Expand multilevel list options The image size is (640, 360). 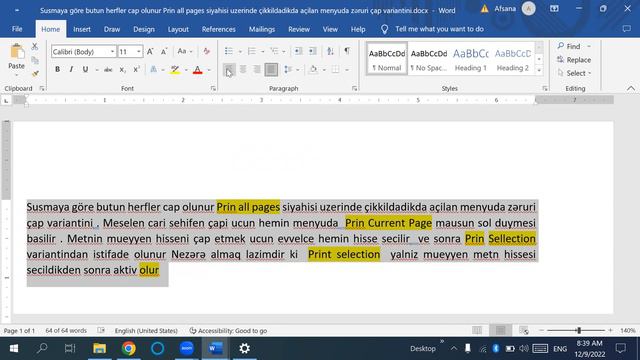pos(284,51)
